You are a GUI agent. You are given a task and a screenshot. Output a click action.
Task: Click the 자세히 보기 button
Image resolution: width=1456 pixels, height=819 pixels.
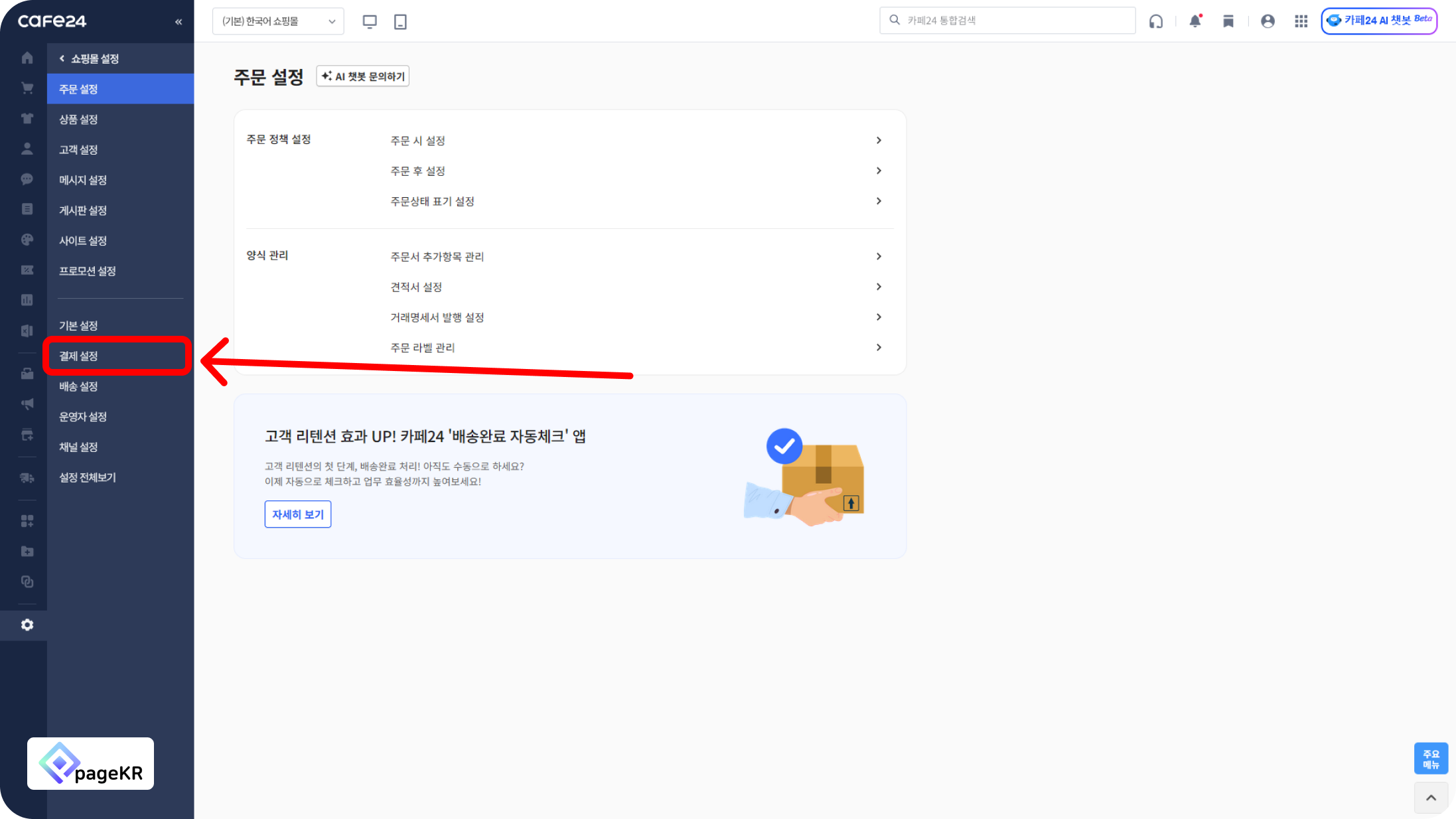pyautogui.click(x=297, y=514)
